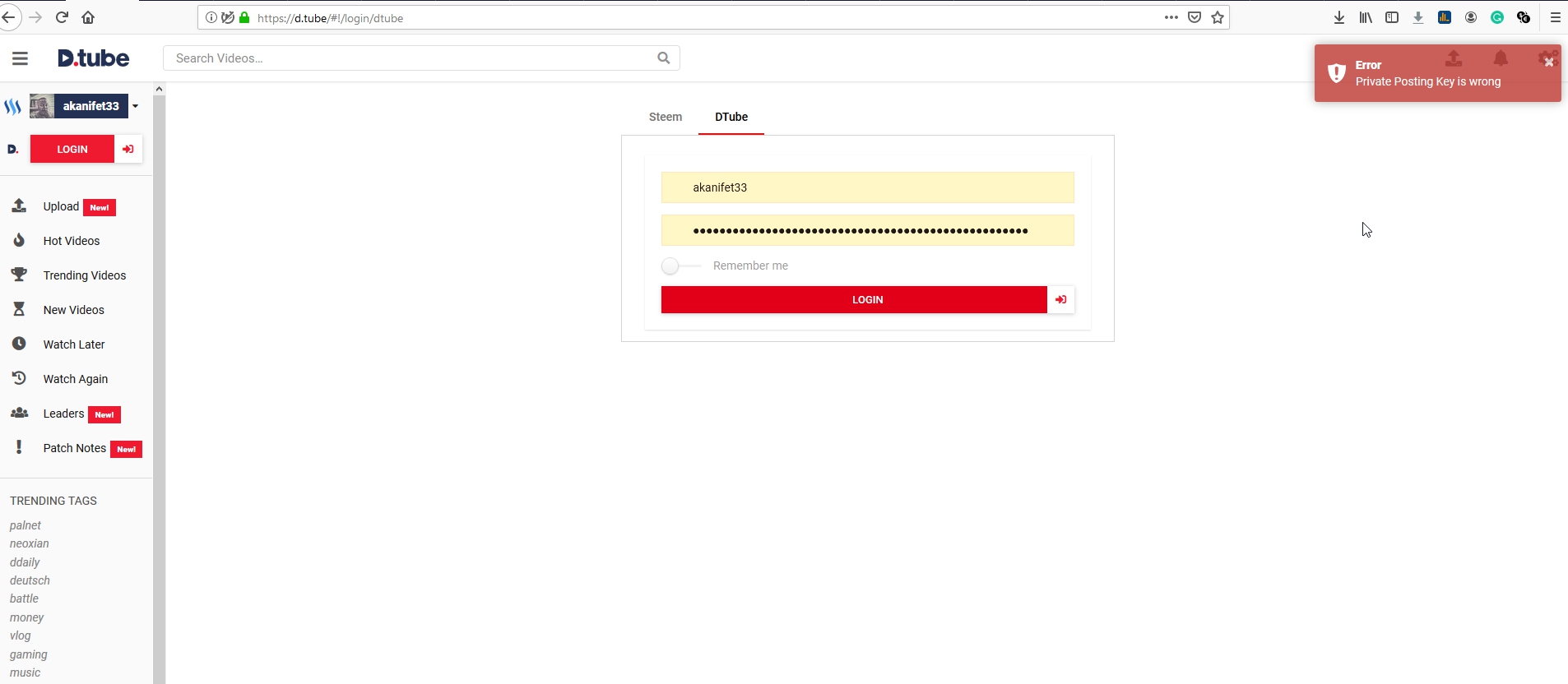Switch to the DTube login tab
The image size is (1568, 684).
tap(731, 117)
